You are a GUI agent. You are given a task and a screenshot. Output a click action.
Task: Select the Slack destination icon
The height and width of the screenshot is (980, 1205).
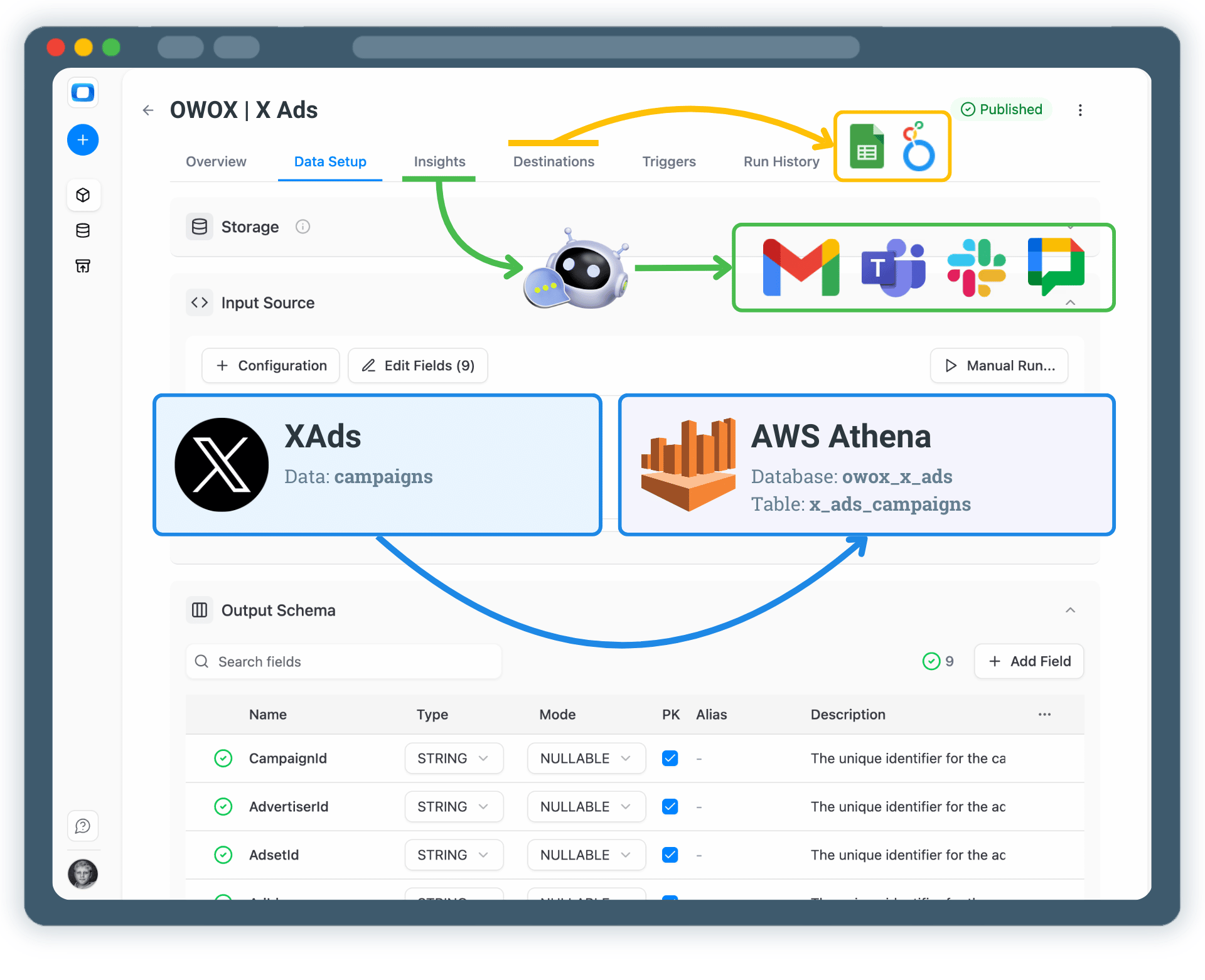[976, 267]
